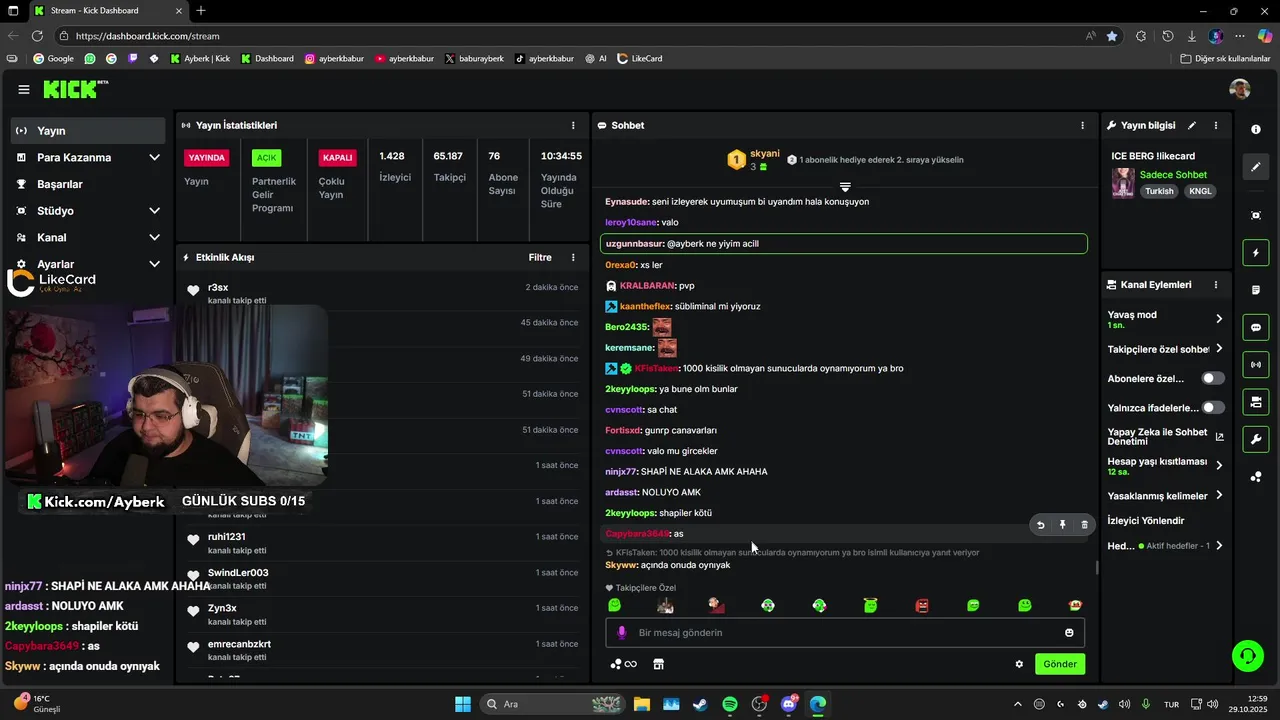Click the lightning bolt icon in right rail
Viewport: 1280px width, 720px height.
1256,253
